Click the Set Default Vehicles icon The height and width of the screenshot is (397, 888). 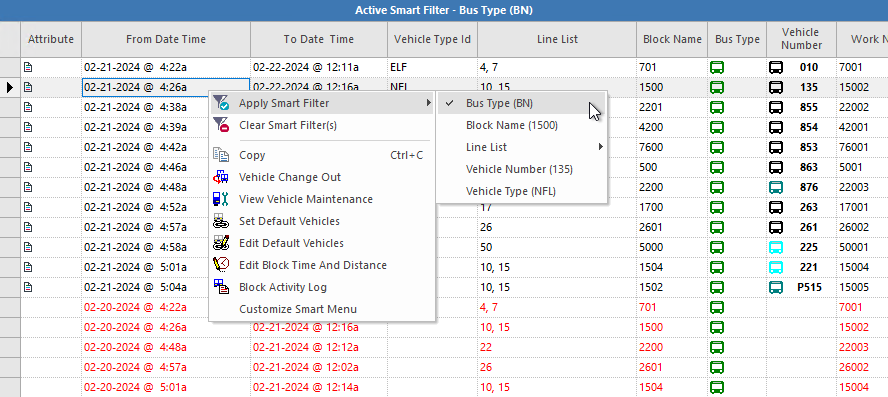221,221
